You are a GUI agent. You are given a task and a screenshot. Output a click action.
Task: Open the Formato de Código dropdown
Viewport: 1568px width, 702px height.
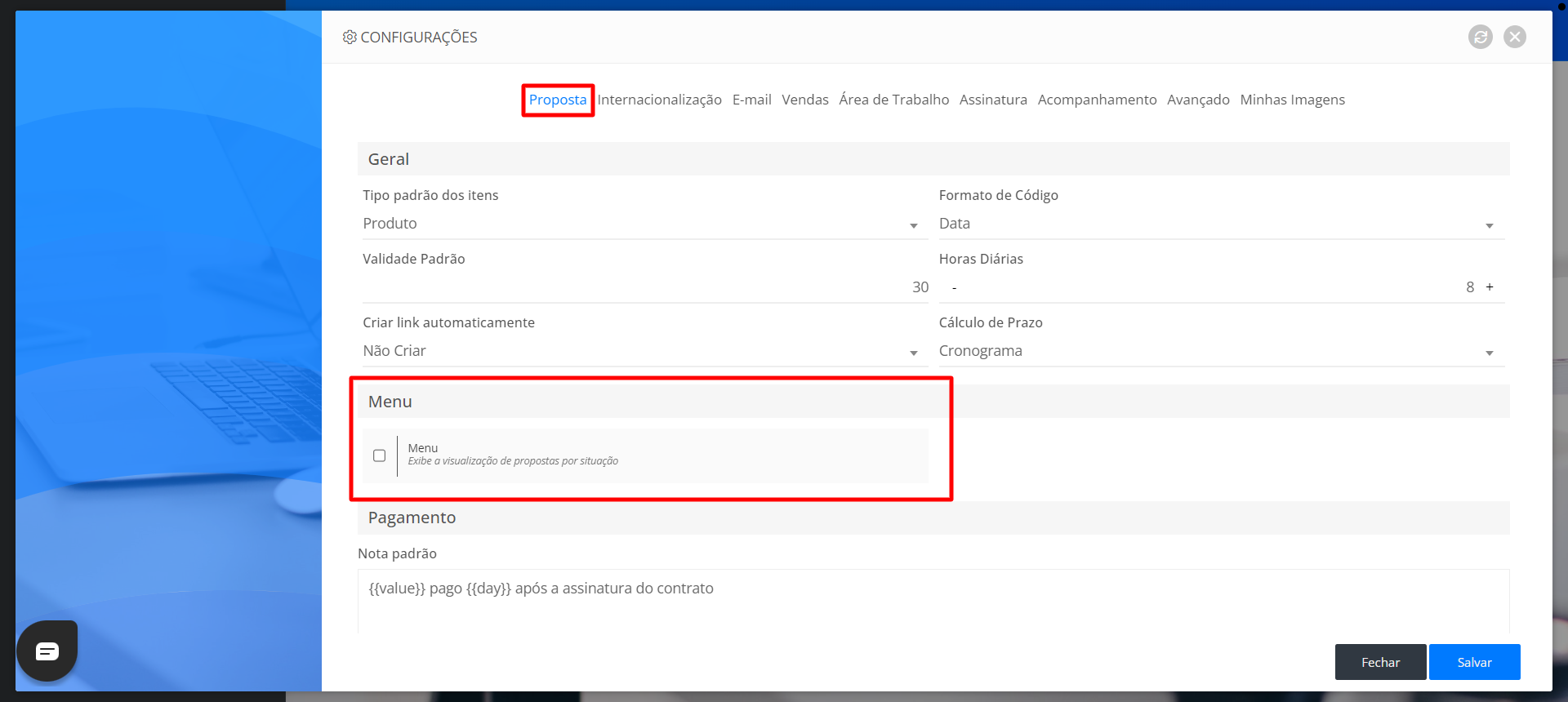tap(1221, 224)
